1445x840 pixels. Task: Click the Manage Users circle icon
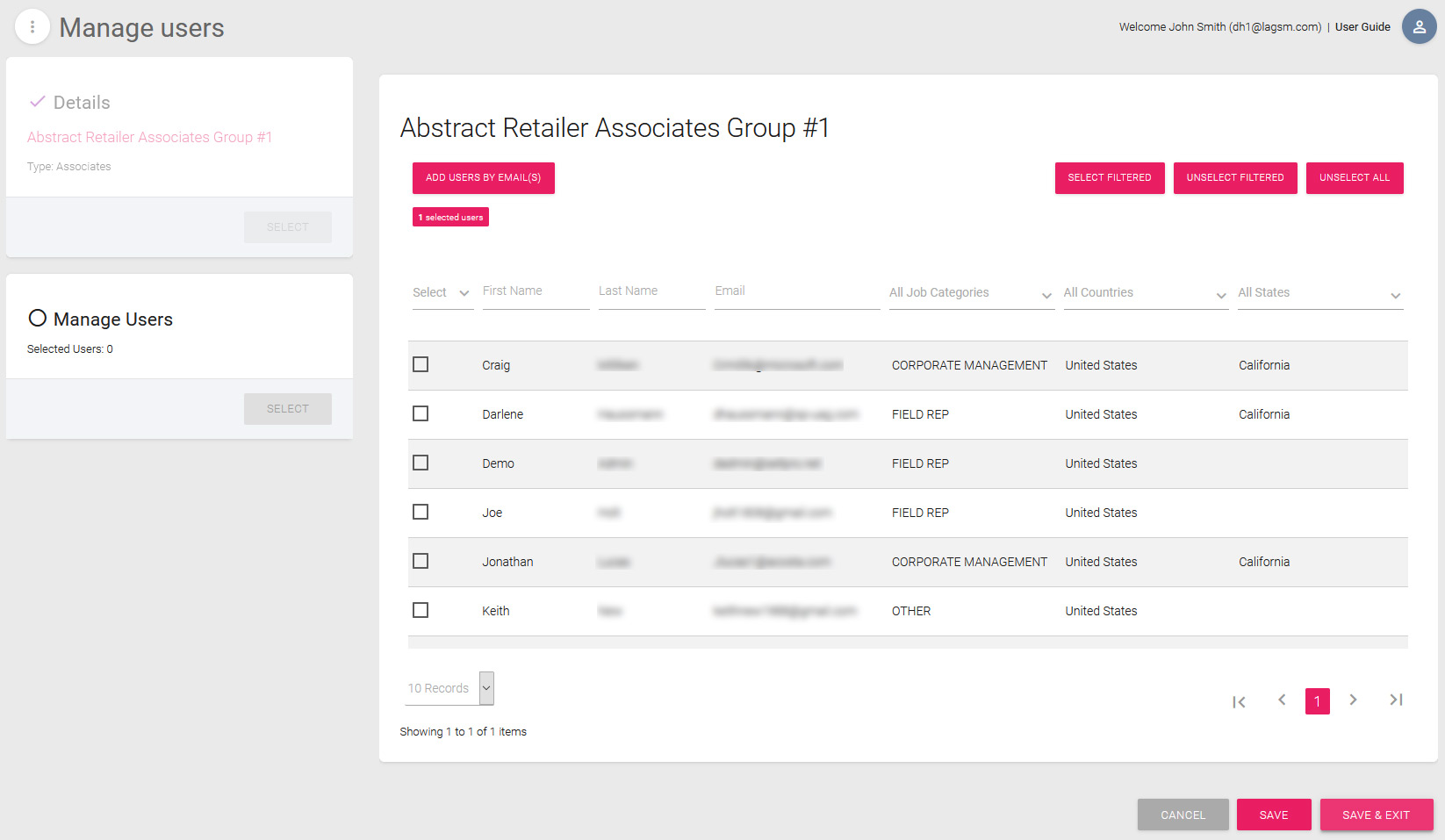click(37, 318)
